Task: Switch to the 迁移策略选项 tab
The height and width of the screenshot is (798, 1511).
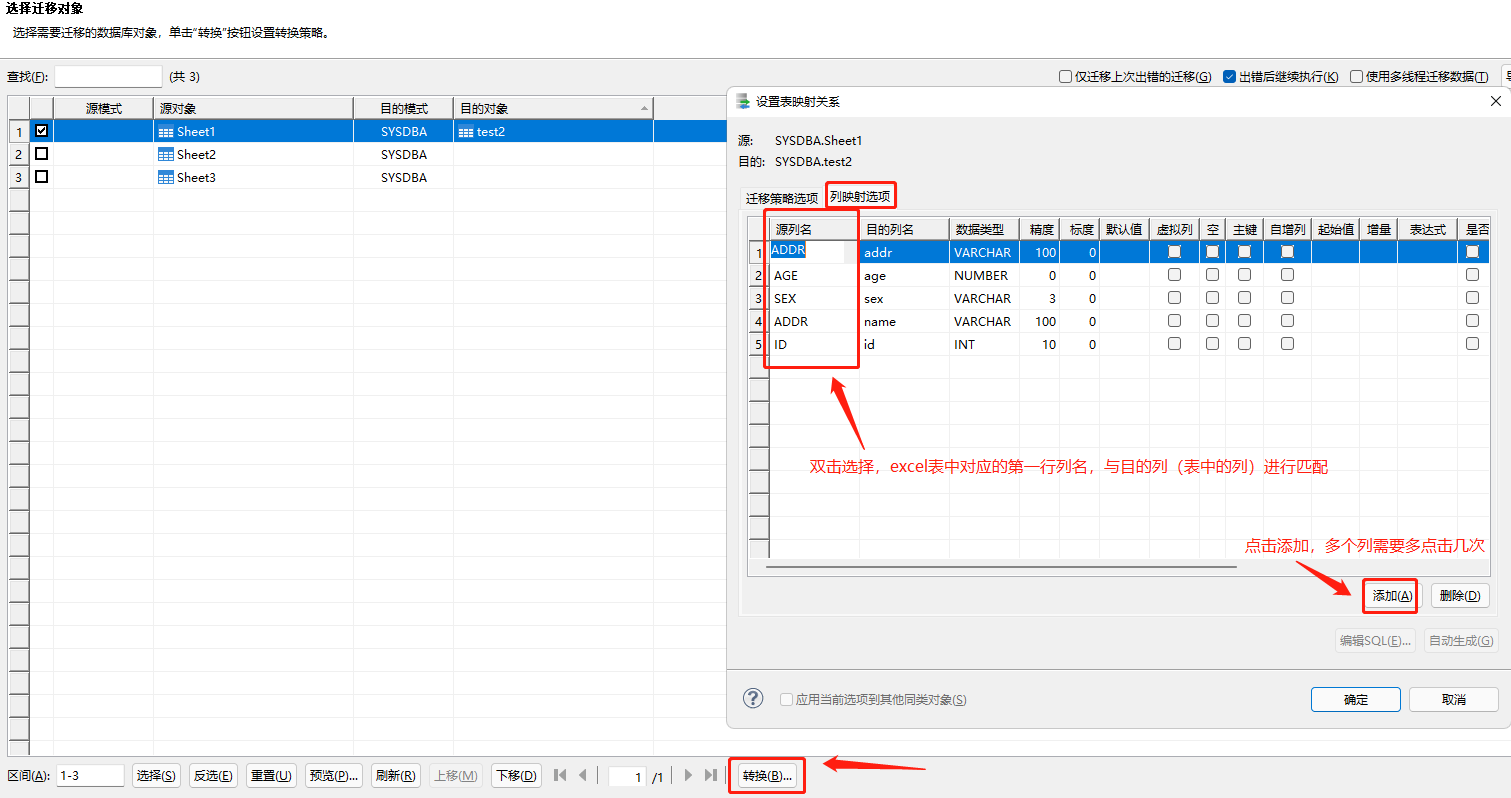Action: (x=782, y=198)
